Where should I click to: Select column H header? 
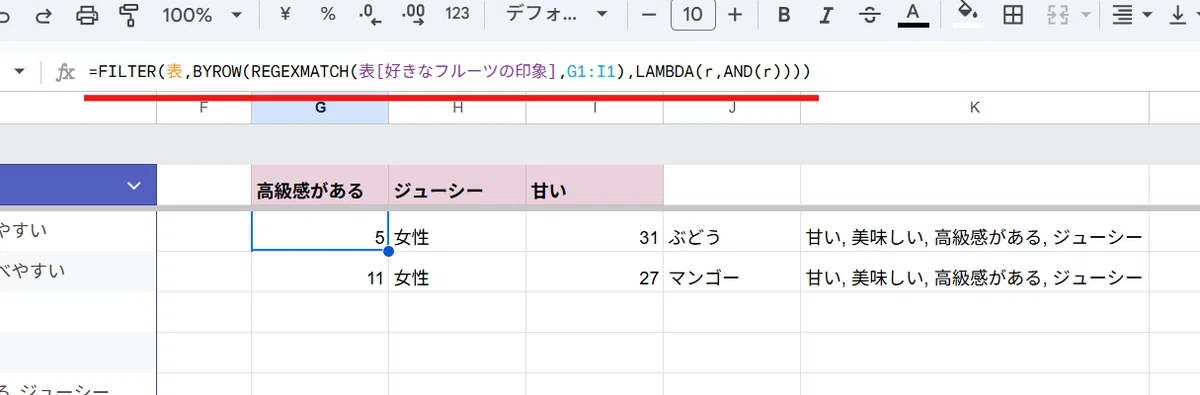tap(457, 108)
